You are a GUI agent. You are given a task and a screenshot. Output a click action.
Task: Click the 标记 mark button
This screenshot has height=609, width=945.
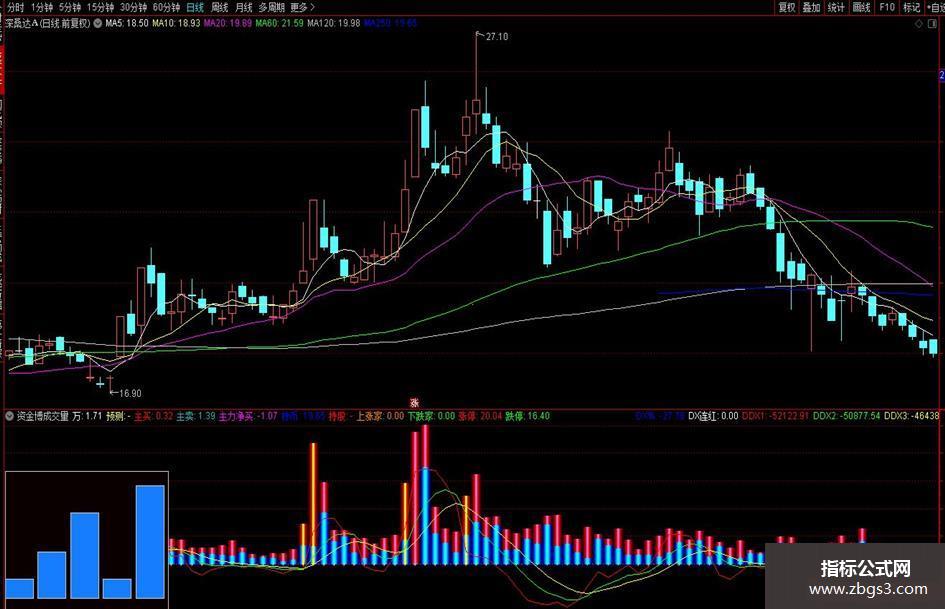[x=911, y=7]
